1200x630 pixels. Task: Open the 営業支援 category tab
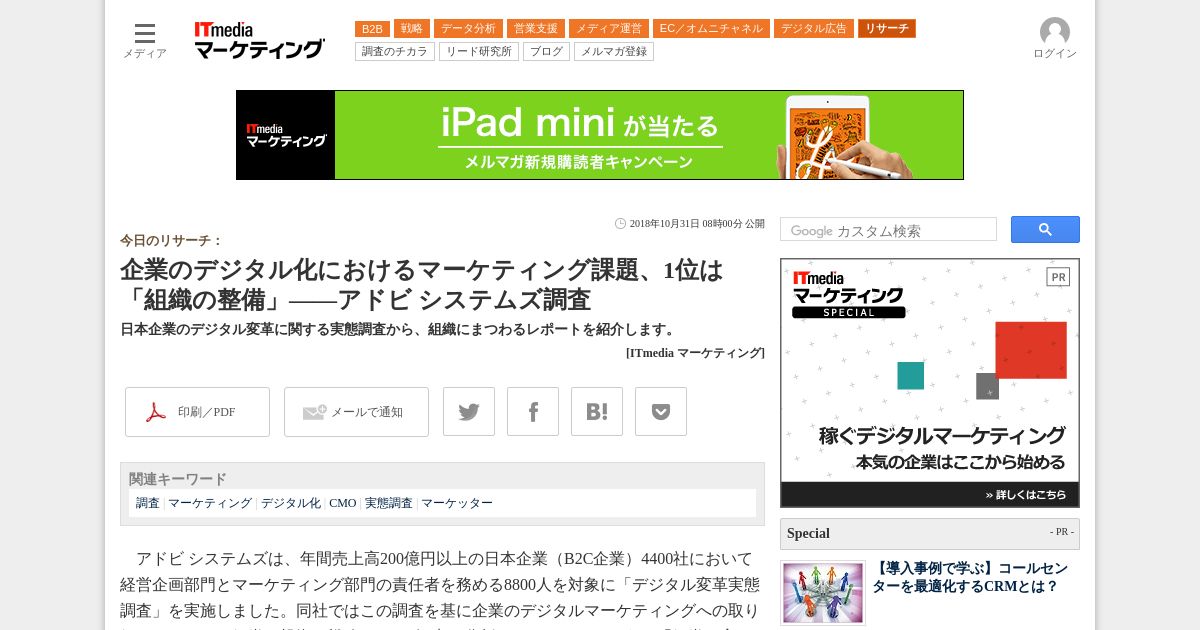coord(536,29)
